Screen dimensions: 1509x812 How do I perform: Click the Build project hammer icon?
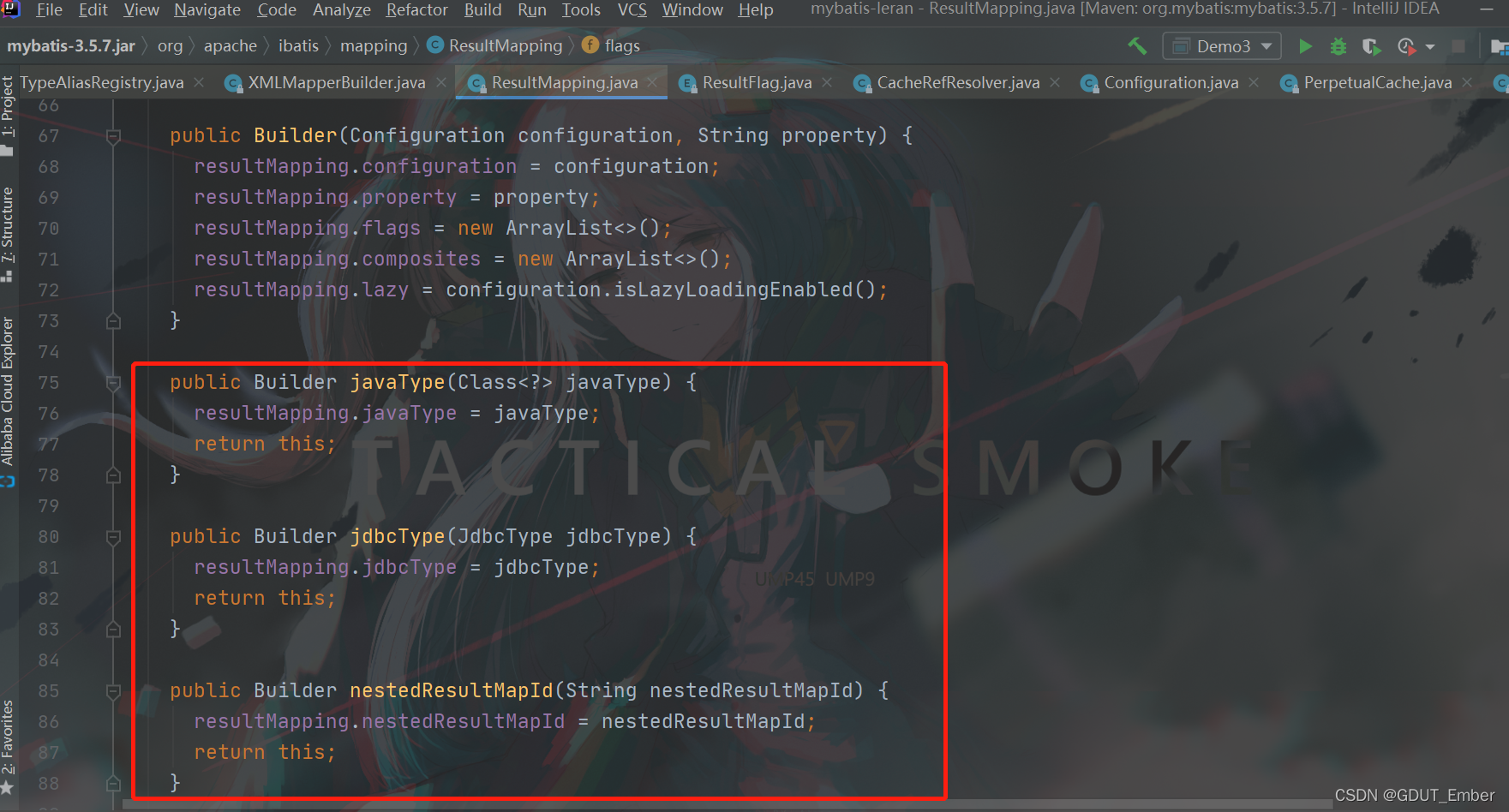point(1137,46)
